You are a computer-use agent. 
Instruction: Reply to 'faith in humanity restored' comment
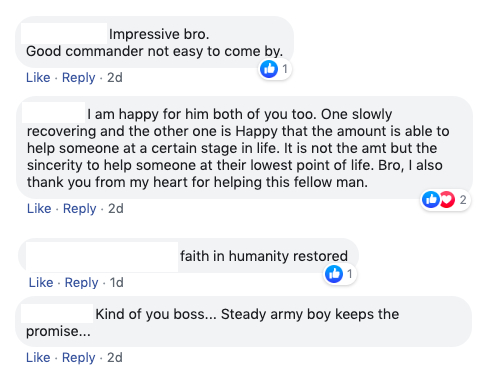tap(81, 283)
